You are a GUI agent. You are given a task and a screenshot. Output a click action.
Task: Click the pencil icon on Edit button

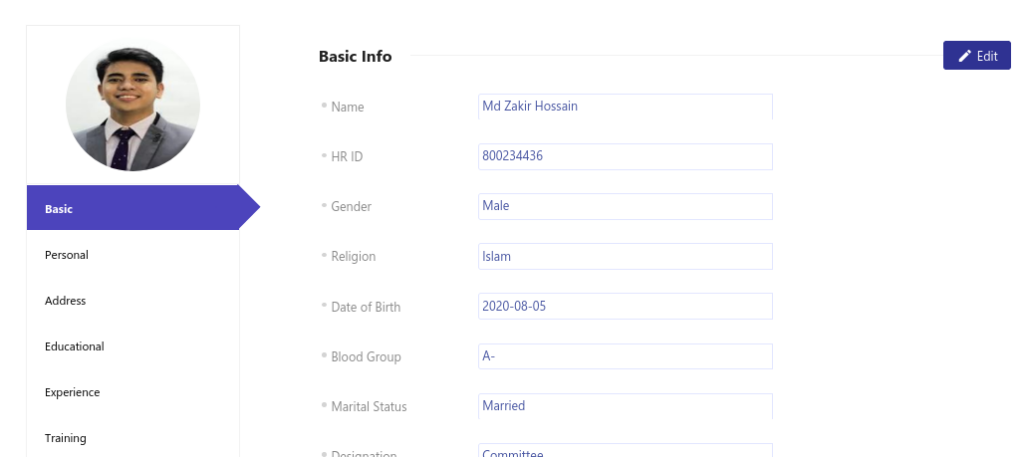tap(965, 56)
